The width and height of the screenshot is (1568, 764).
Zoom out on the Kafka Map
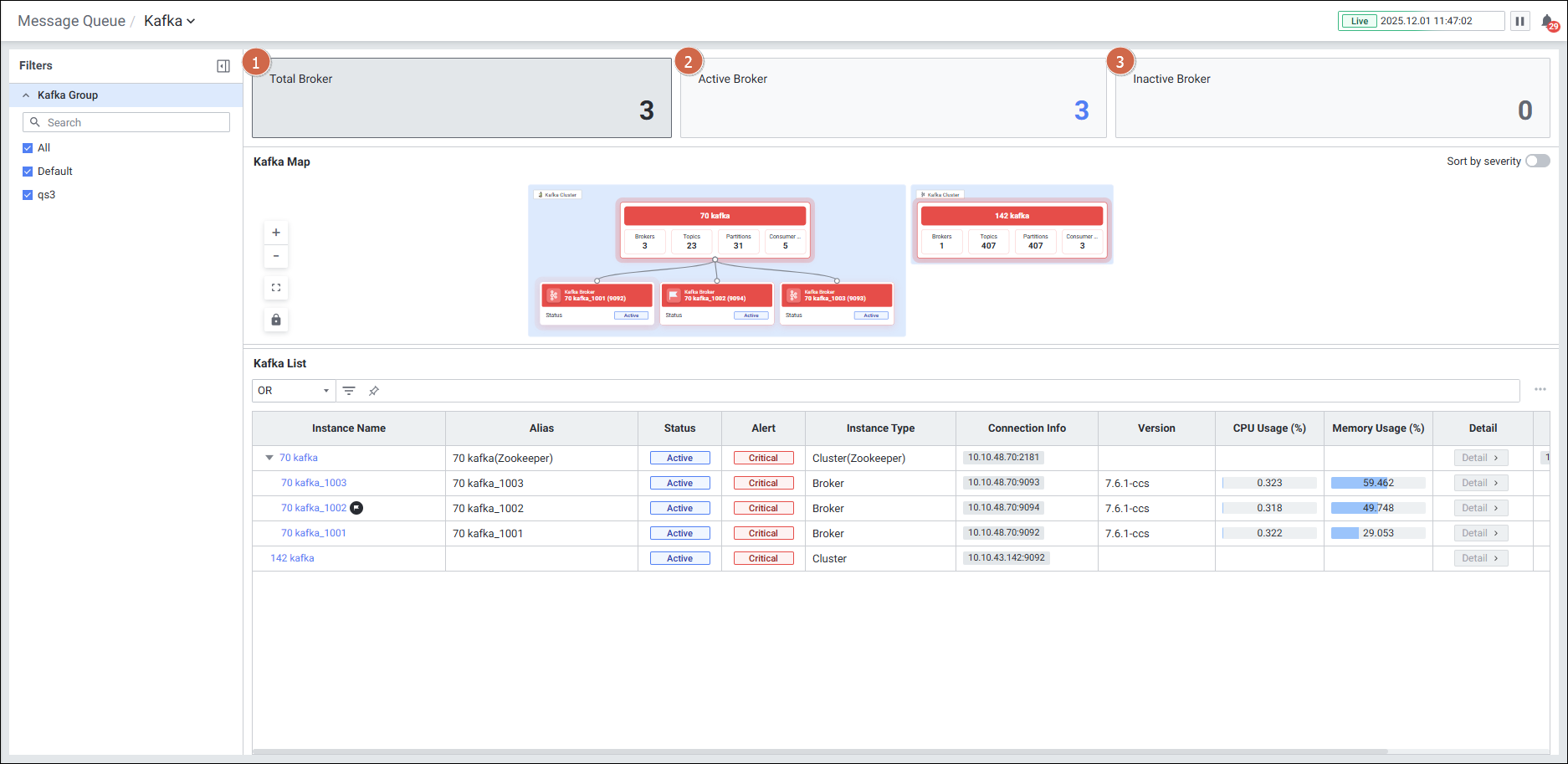(x=276, y=256)
